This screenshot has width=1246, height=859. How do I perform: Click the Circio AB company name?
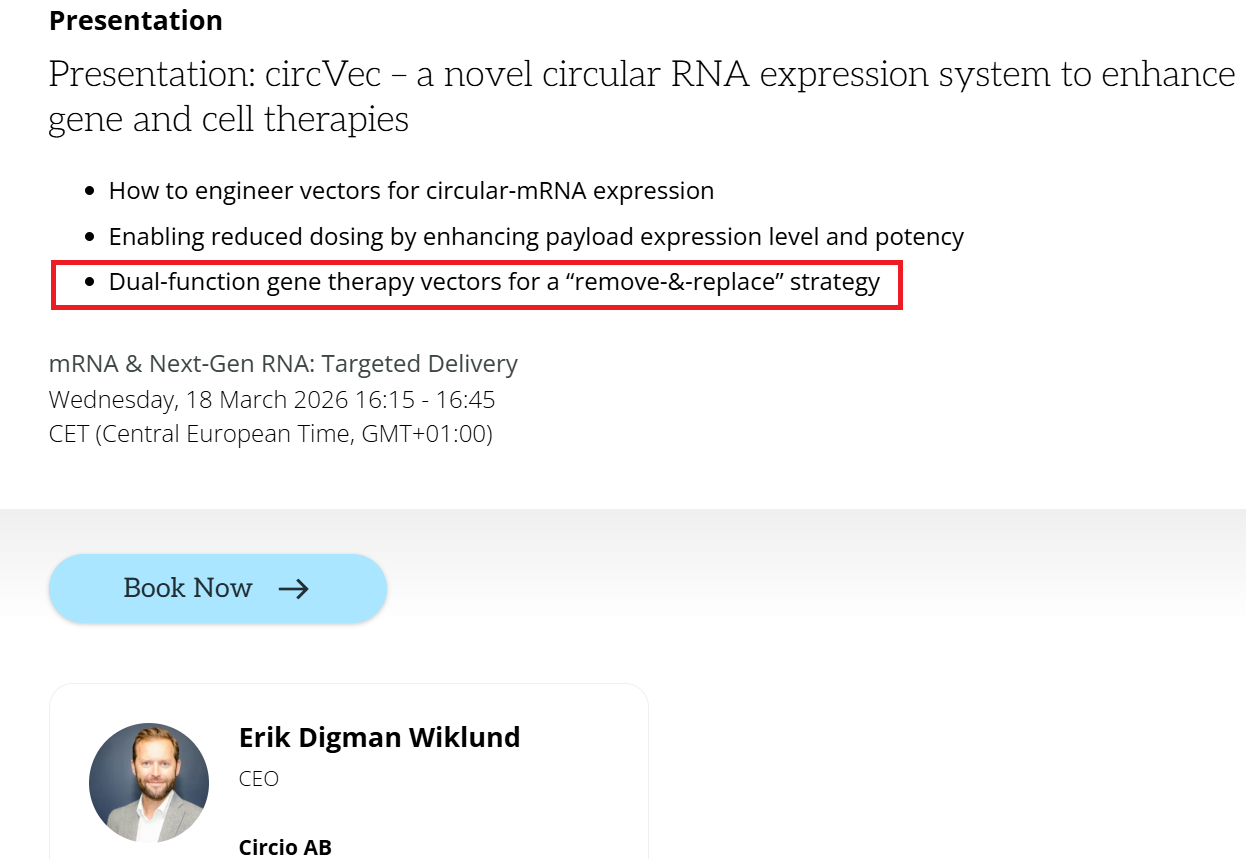coord(285,847)
